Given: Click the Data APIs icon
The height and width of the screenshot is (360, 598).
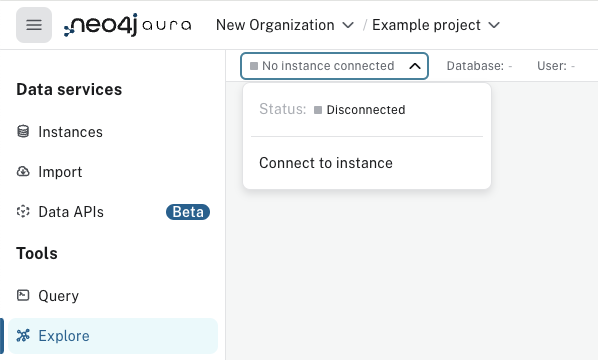Looking at the screenshot, I should (23, 211).
